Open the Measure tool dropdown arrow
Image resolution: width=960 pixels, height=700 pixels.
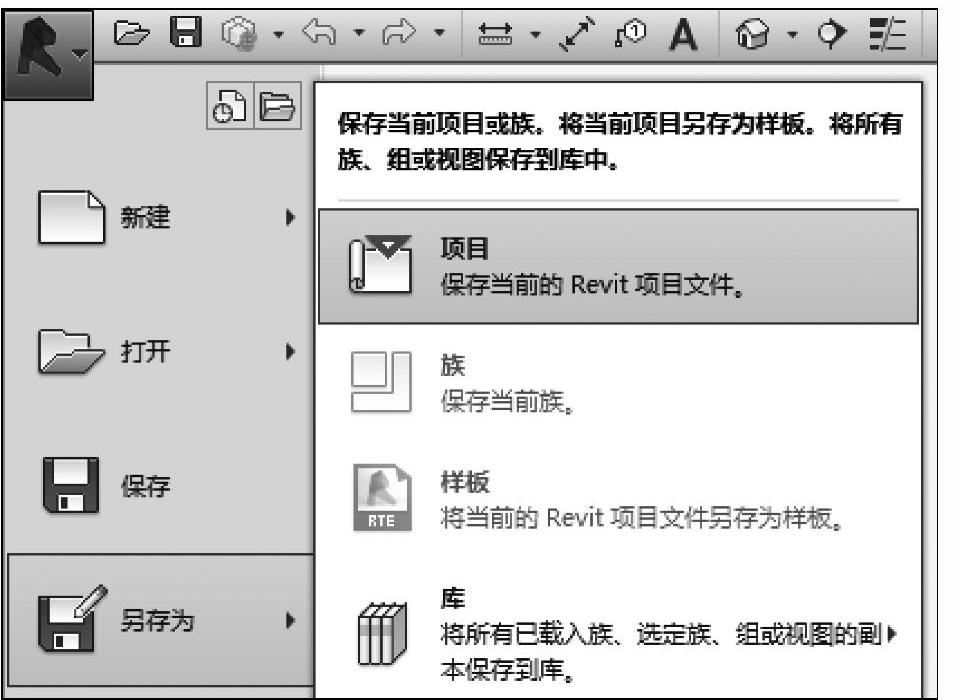click(535, 34)
